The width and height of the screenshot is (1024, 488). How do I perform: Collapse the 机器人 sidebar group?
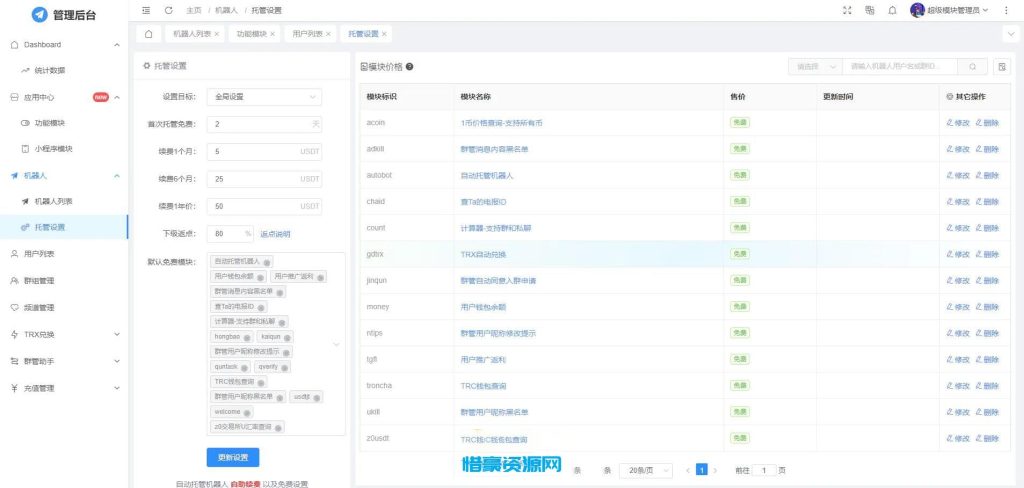117,176
